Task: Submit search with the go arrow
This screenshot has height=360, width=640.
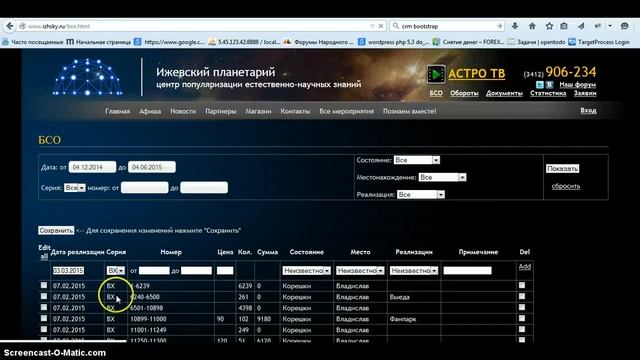Action: tap(499, 26)
